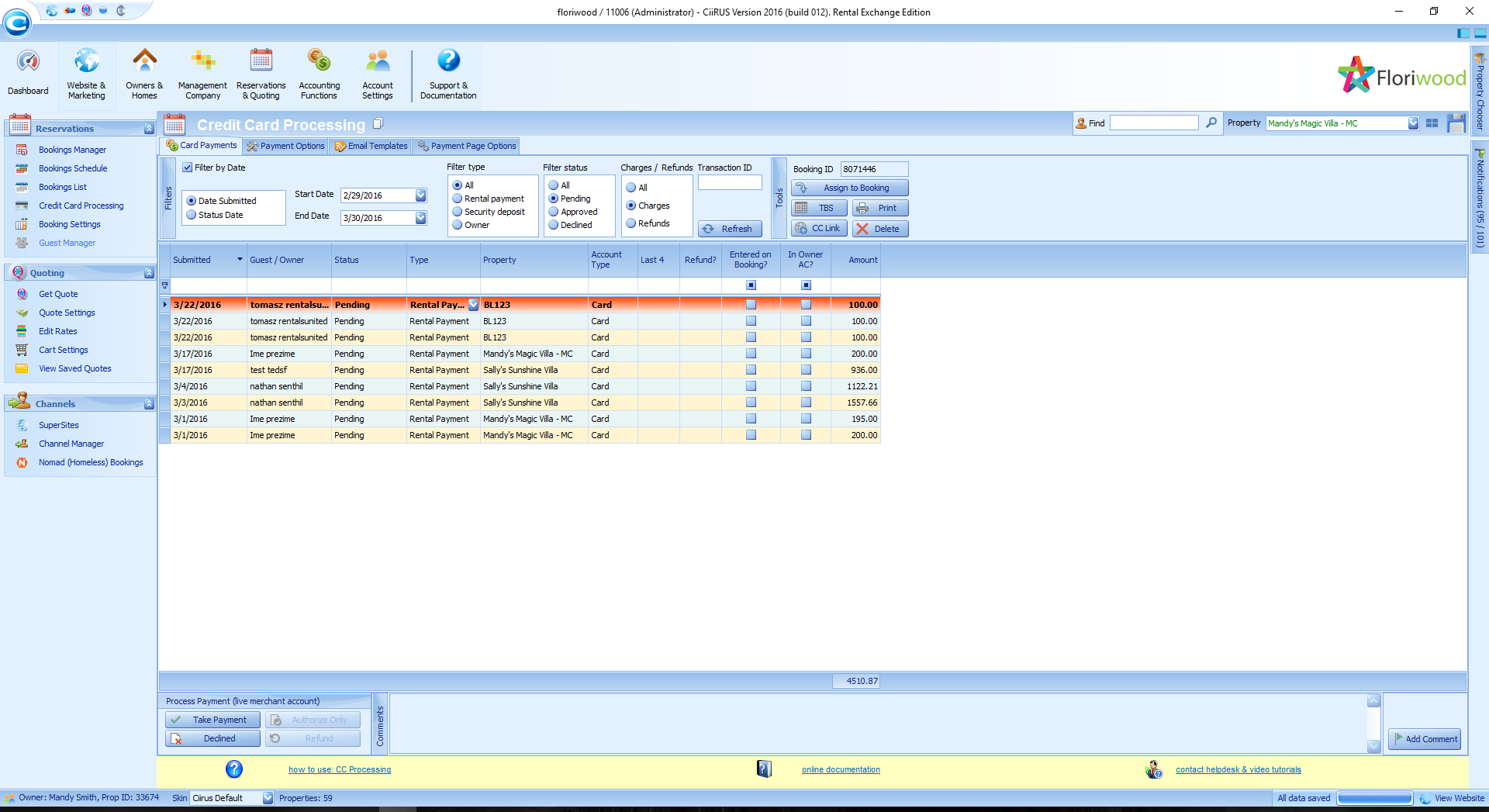Switch to Payment Page Options tab
Image resolution: width=1489 pixels, height=812 pixels.
466,146
